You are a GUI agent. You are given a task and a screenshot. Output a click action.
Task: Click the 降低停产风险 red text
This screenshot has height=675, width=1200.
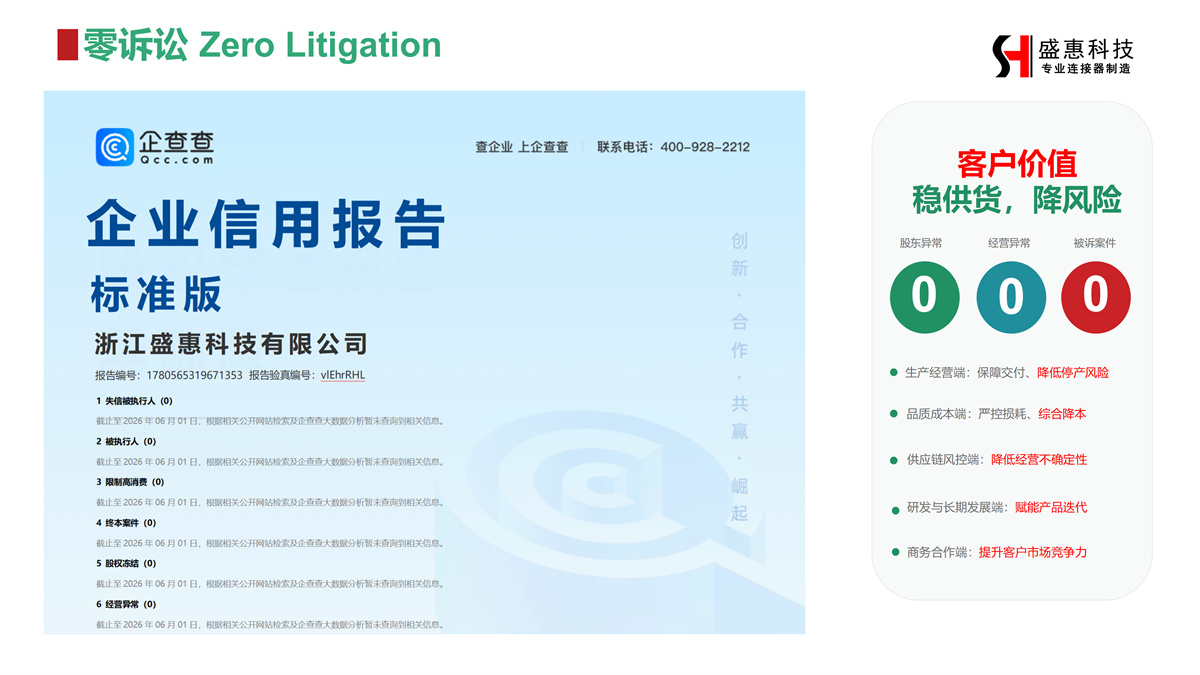tap(1073, 372)
